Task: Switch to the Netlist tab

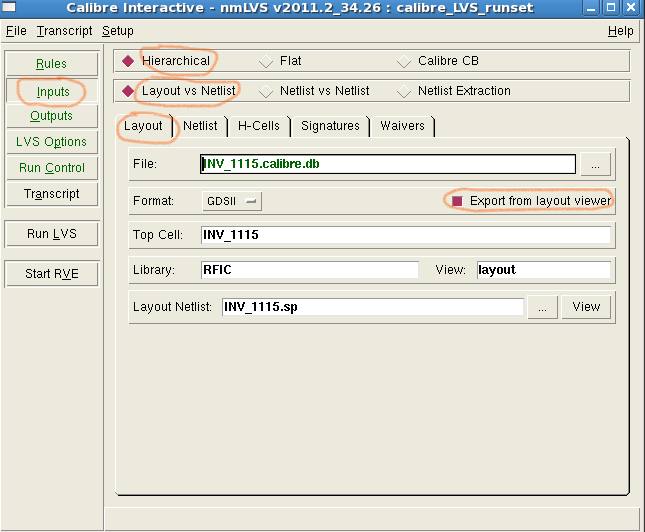Action: pos(200,126)
